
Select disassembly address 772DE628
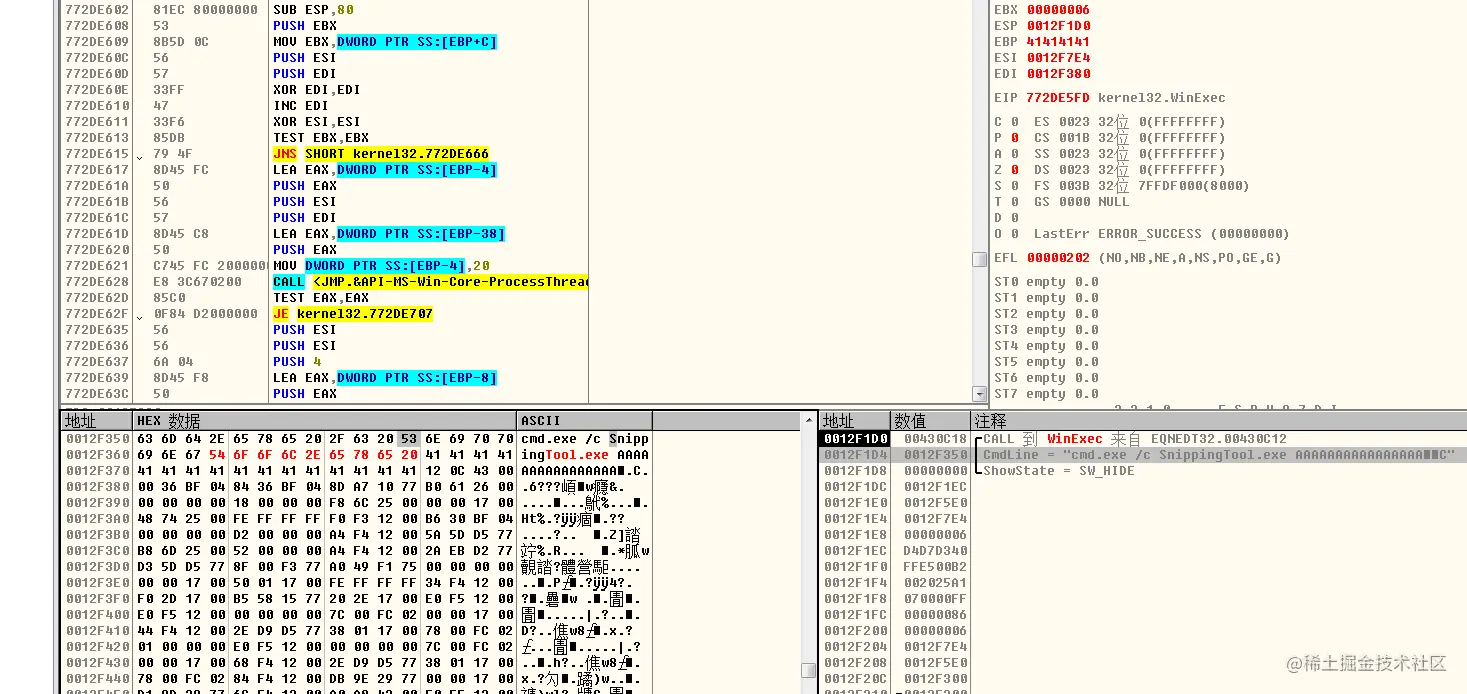click(97, 282)
